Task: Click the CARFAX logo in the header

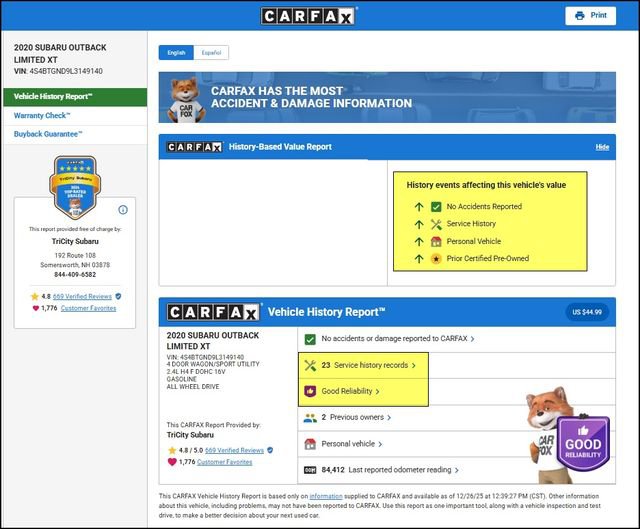Action: (309, 16)
